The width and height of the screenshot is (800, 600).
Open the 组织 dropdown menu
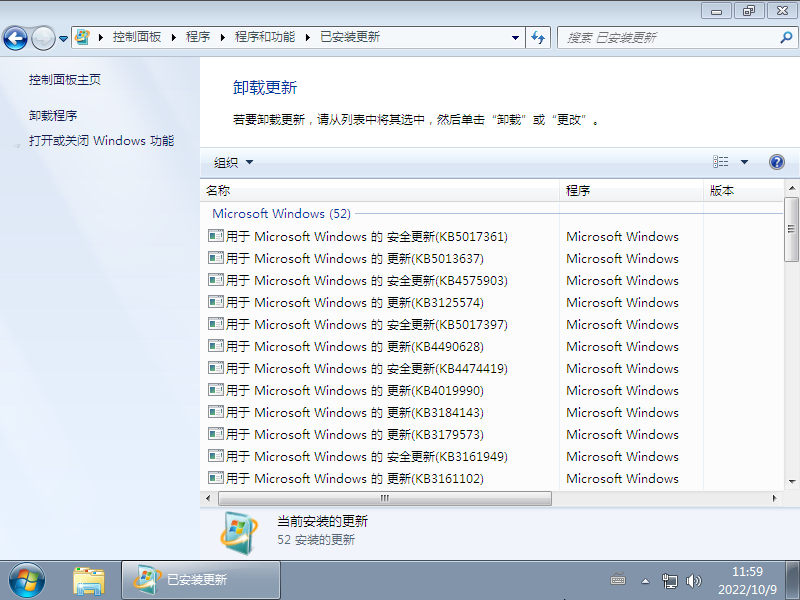233,162
